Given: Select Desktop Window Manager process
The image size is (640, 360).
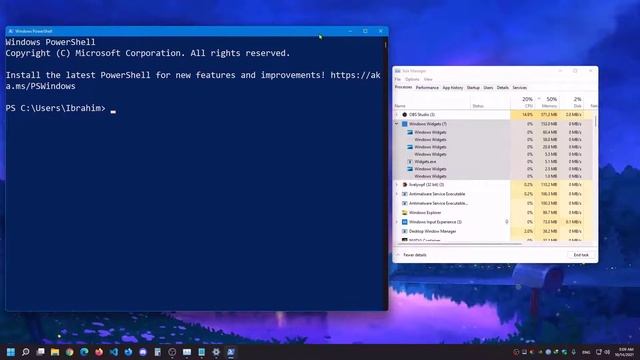Looking at the screenshot, I should (493, 231).
